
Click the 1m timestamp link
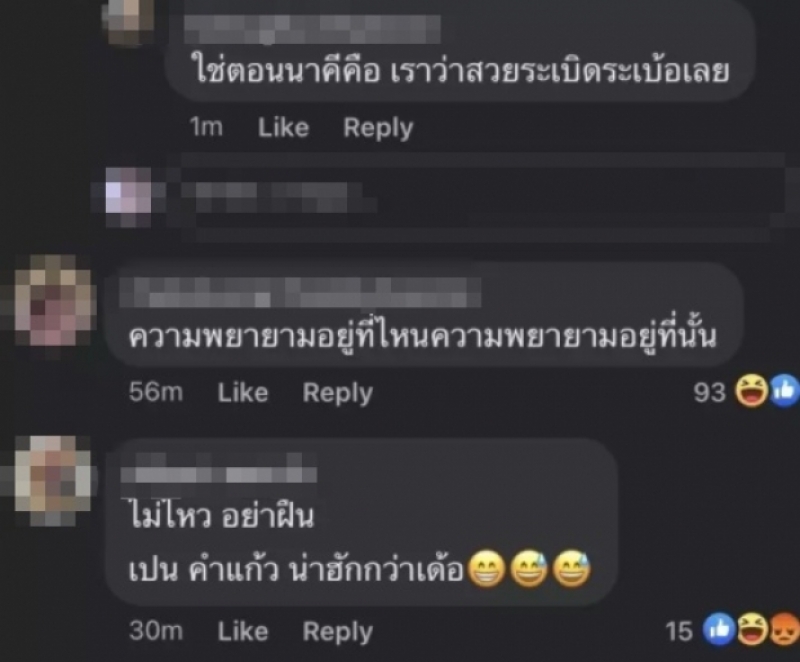[x=206, y=126]
